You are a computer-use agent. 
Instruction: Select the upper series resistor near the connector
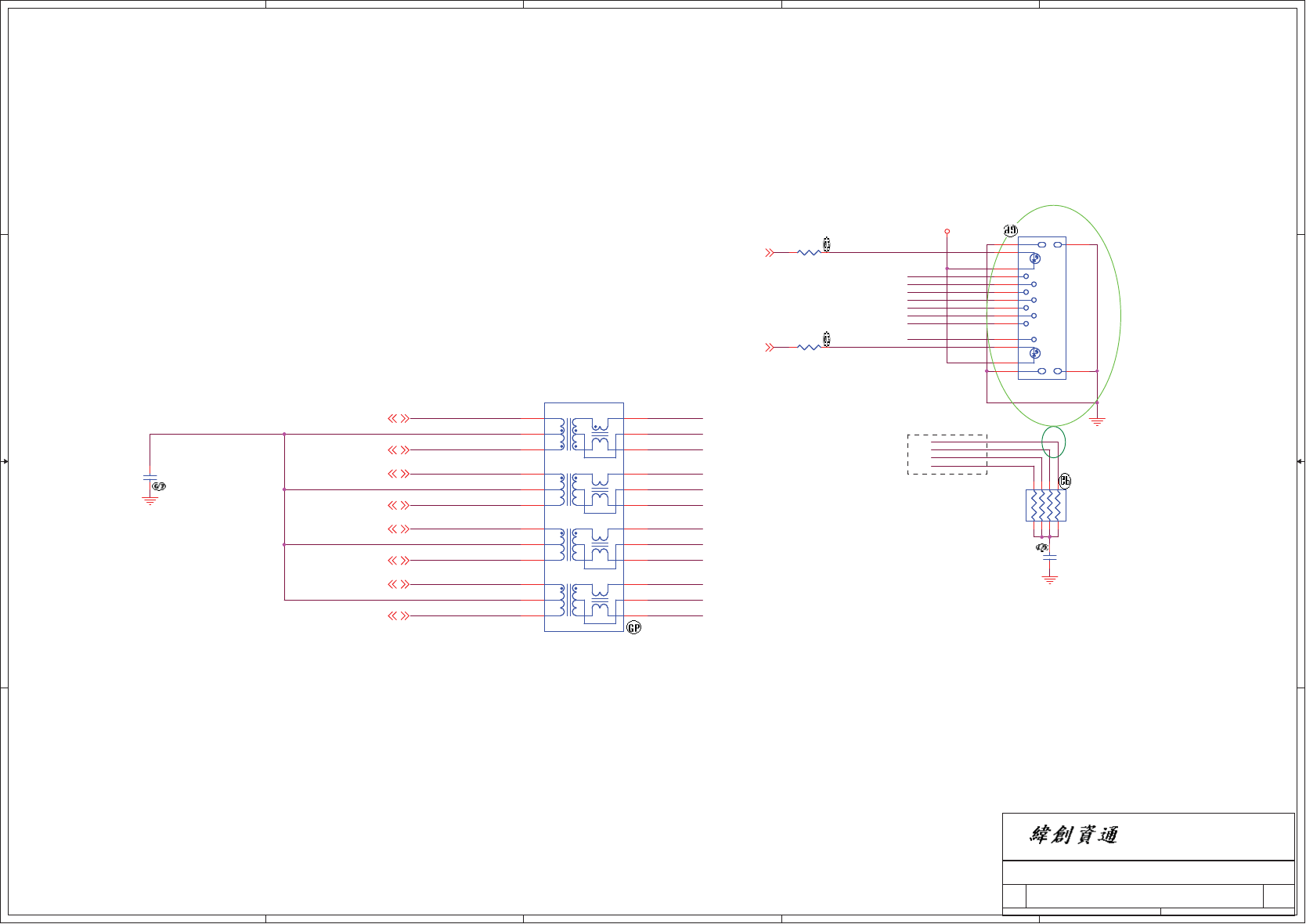[809, 253]
